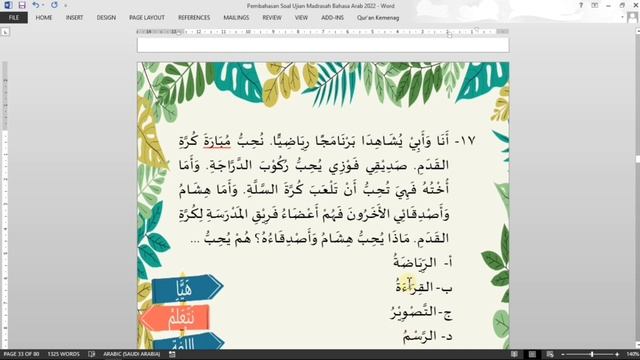Save the document with the Save icon
The width and height of the screenshot is (640, 360).
pos(22,5)
